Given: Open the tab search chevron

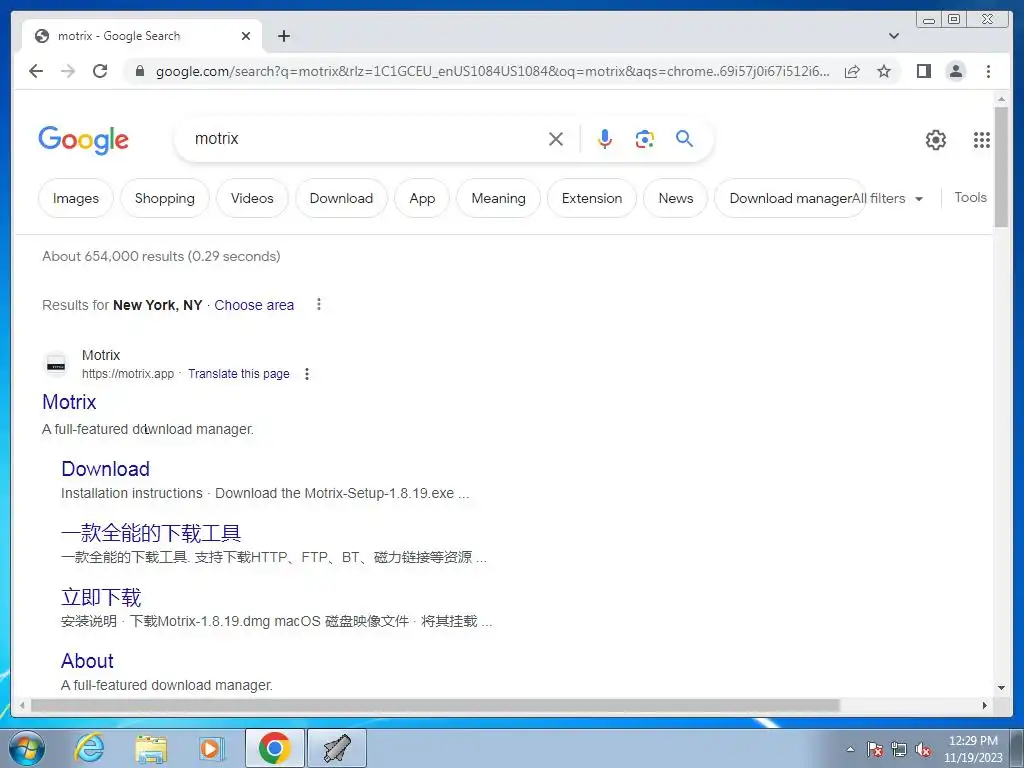Looking at the screenshot, I should tap(894, 36).
